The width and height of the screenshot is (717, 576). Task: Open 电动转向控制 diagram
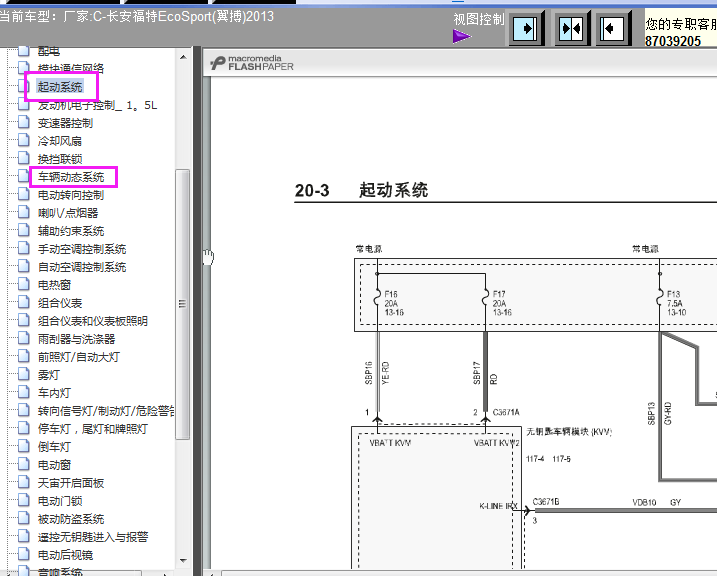[x=71, y=195]
